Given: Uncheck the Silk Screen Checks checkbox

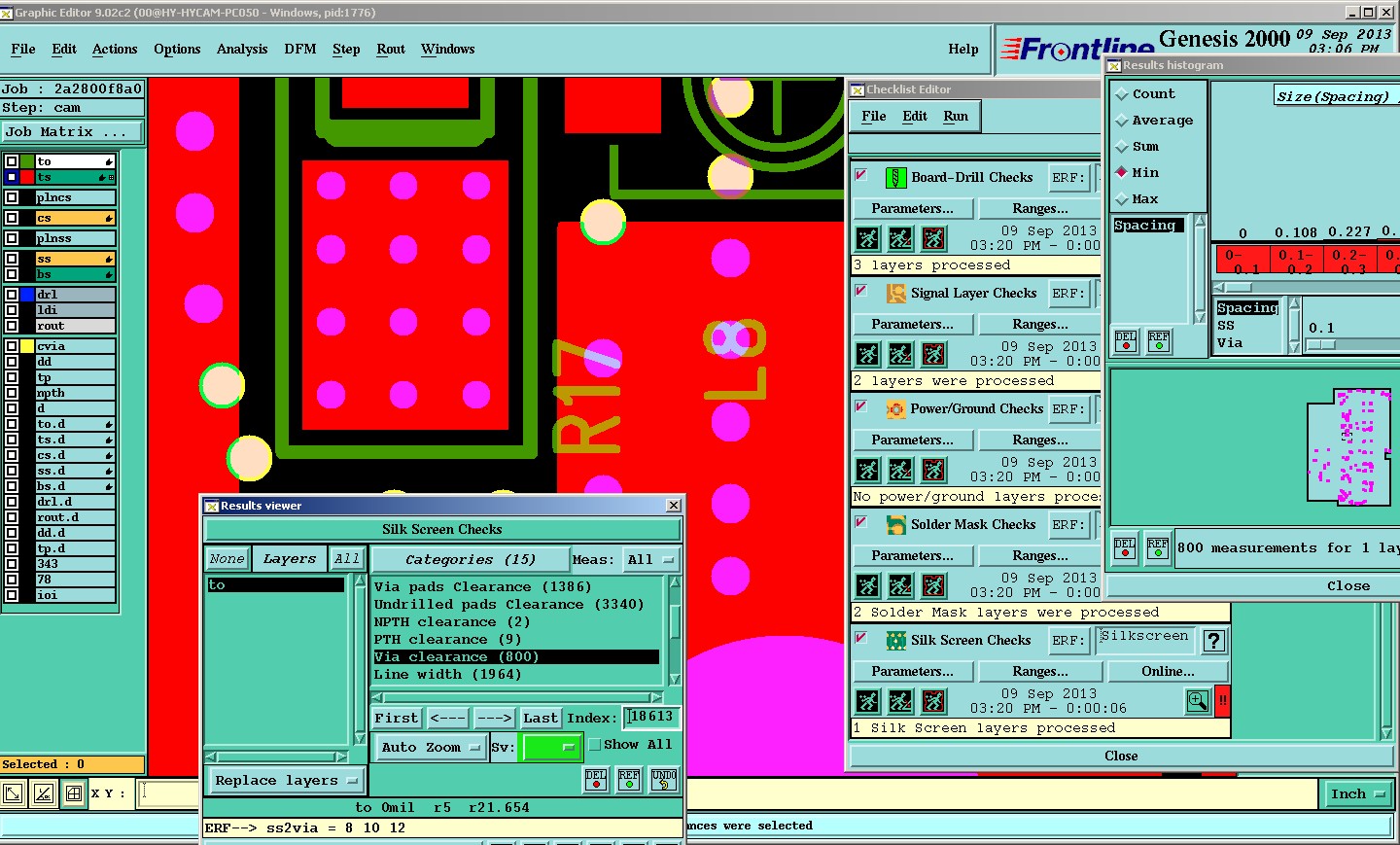Looking at the screenshot, I should (861, 638).
